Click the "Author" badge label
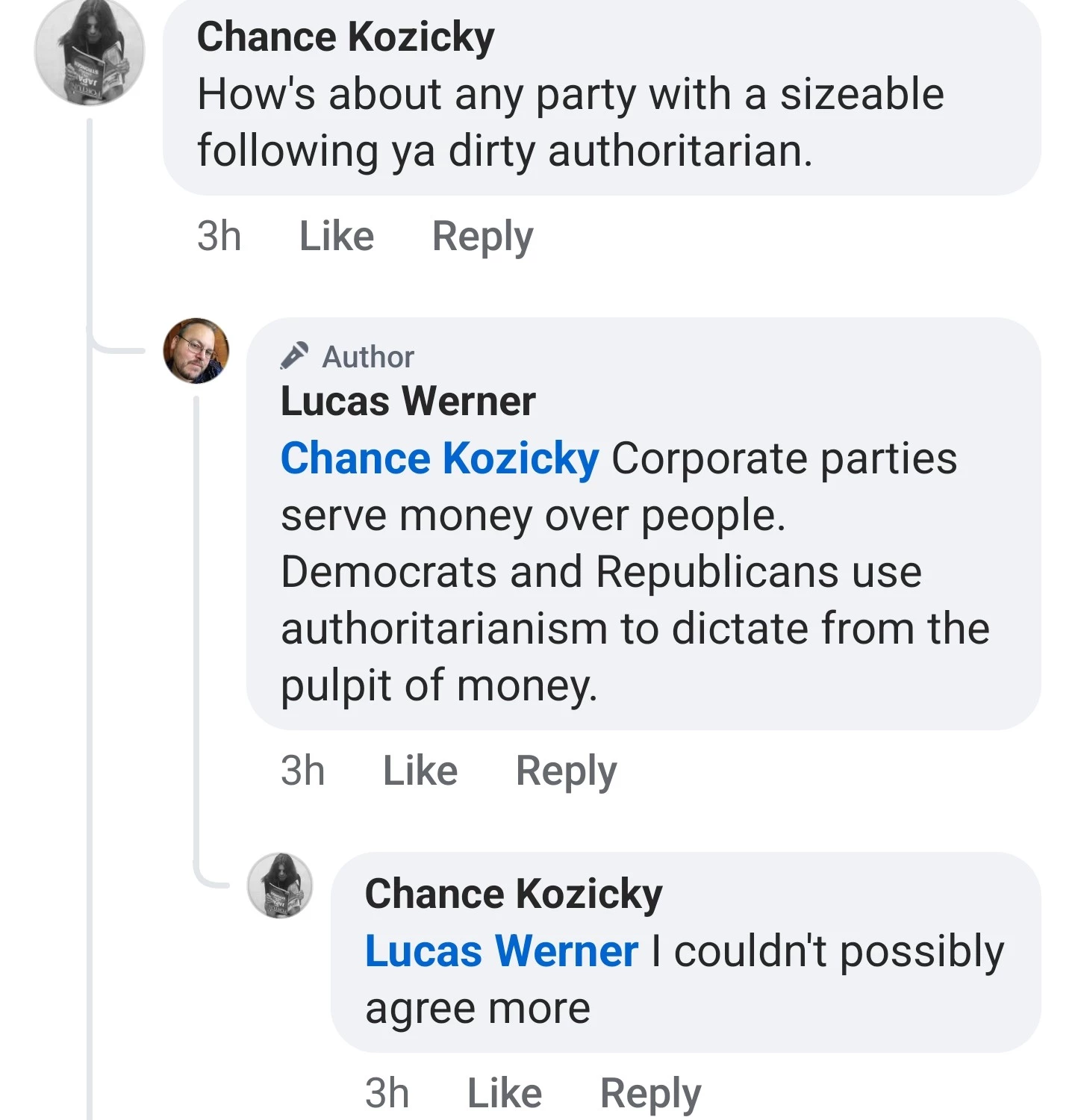The image size is (1075, 1120). [368, 357]
